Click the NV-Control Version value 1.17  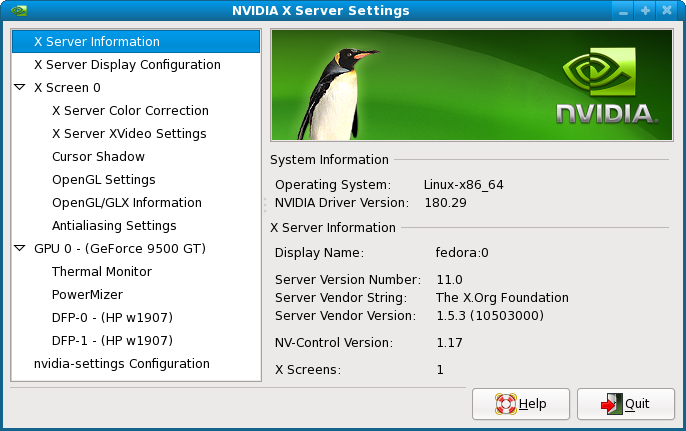tap(449, 343)
